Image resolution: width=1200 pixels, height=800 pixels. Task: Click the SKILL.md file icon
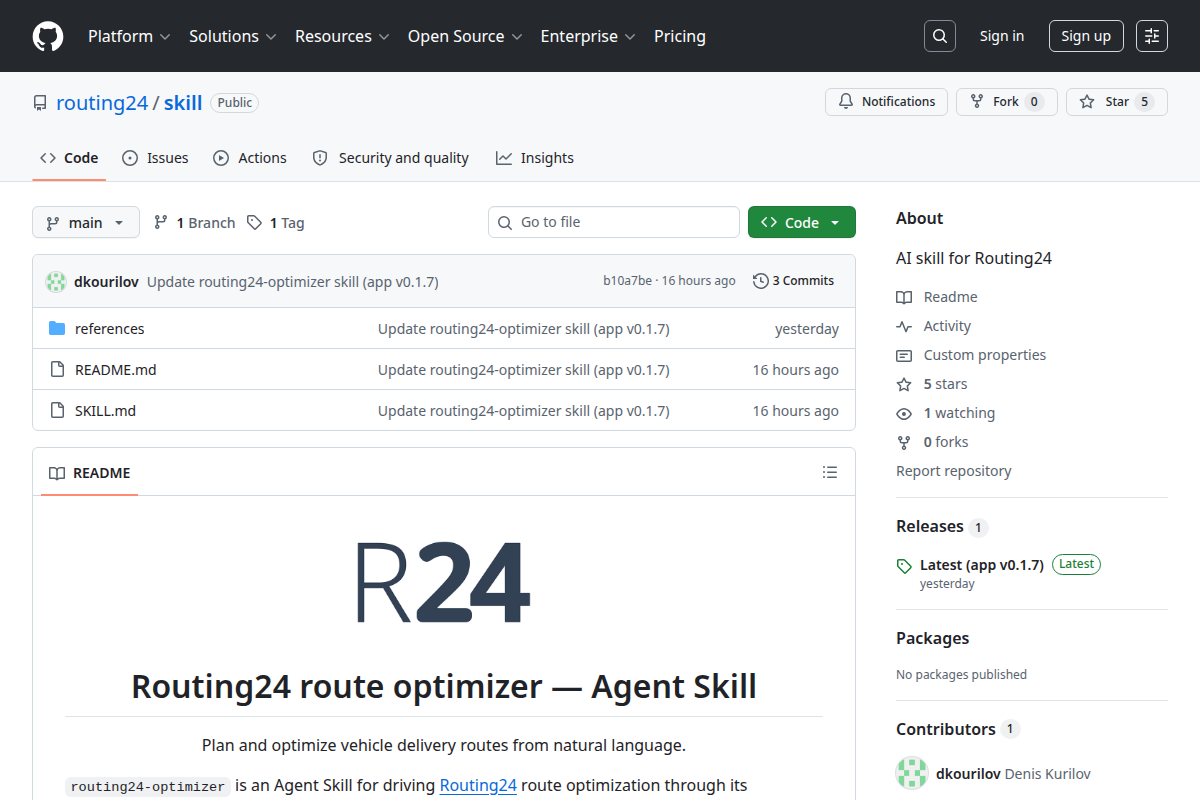point(57,411)
